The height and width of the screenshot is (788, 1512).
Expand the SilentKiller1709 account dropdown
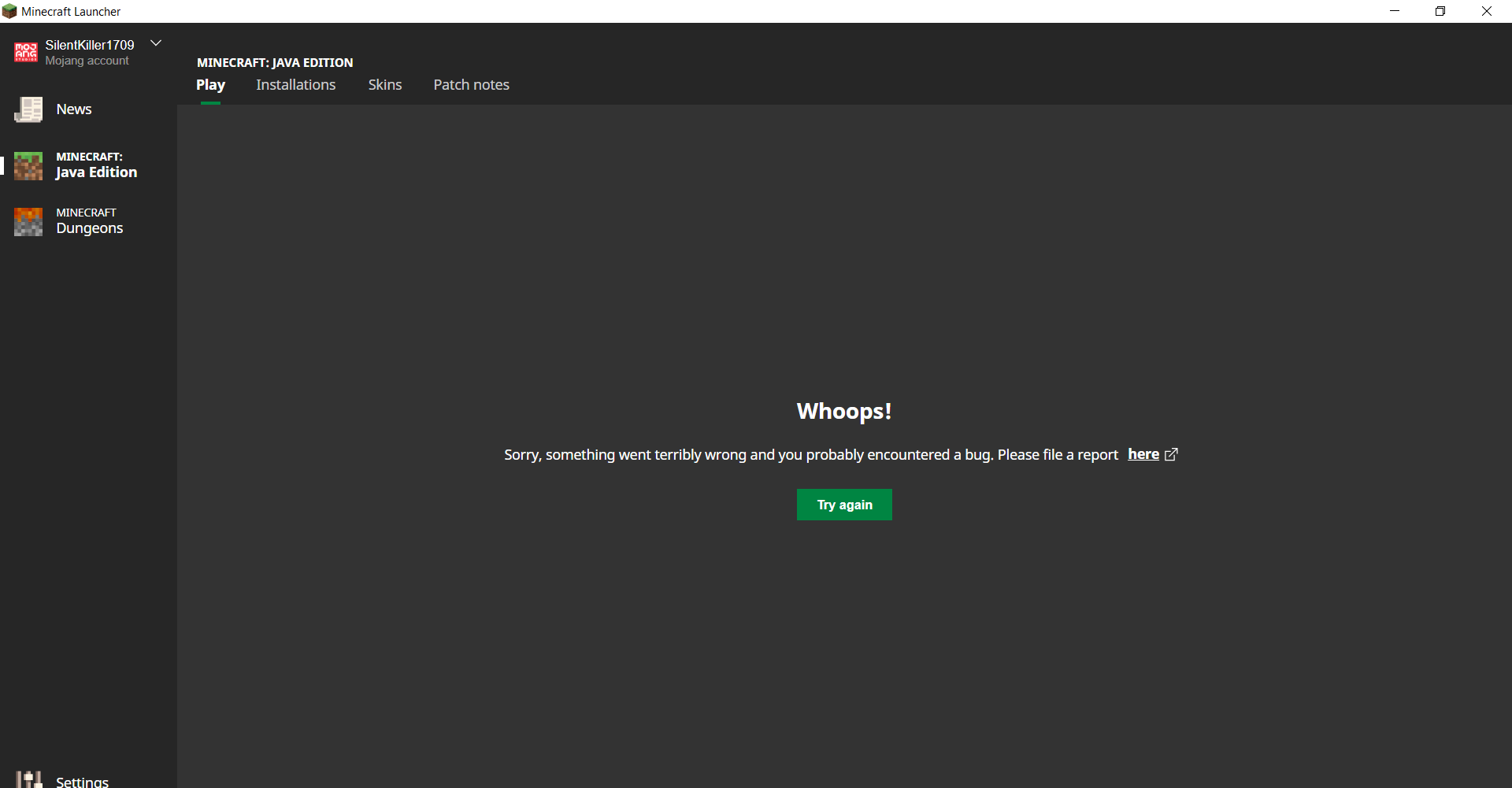156,43
